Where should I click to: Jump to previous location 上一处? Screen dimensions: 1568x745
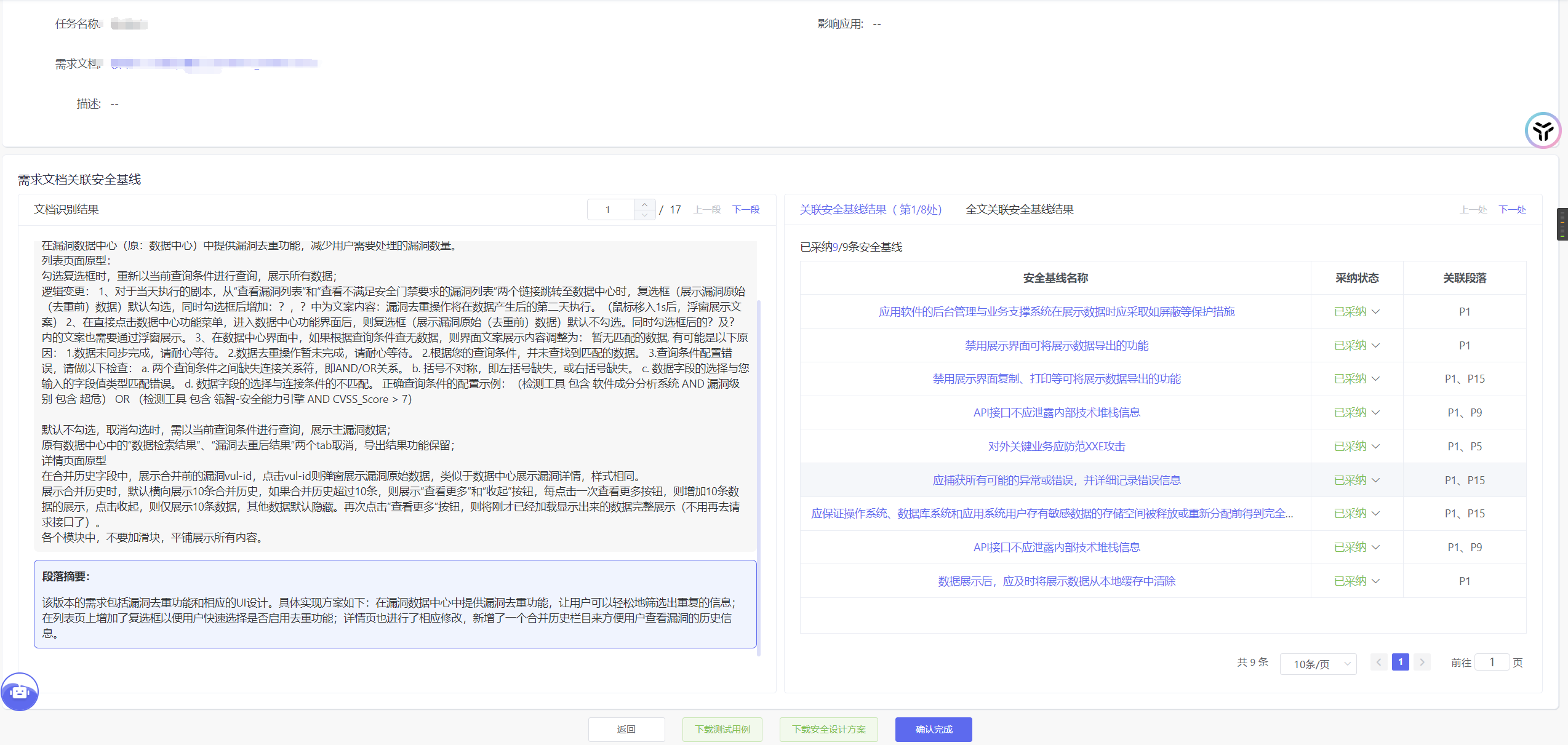(x=1473, y=210)
